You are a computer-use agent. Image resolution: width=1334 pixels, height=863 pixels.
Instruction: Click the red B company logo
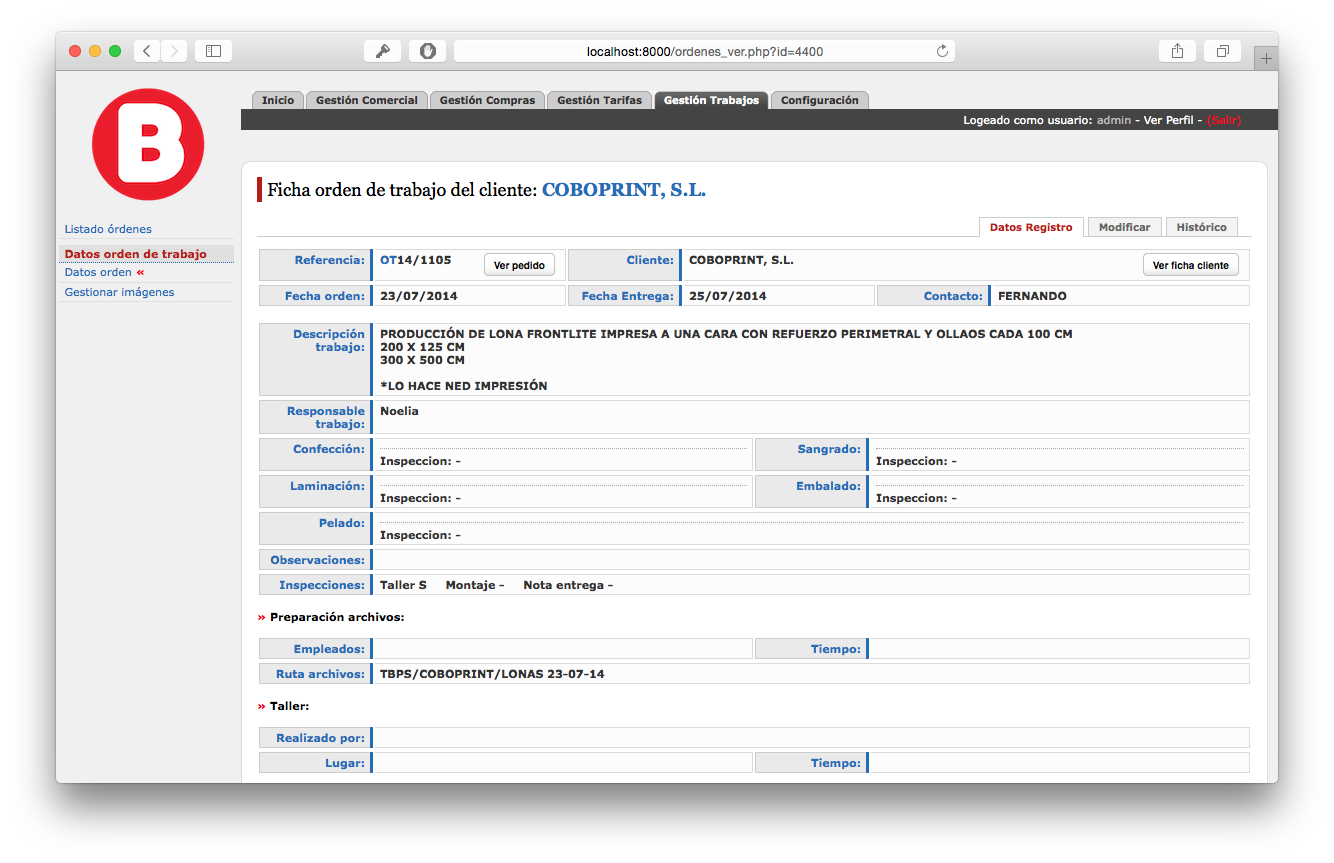(x=148, y=144)
